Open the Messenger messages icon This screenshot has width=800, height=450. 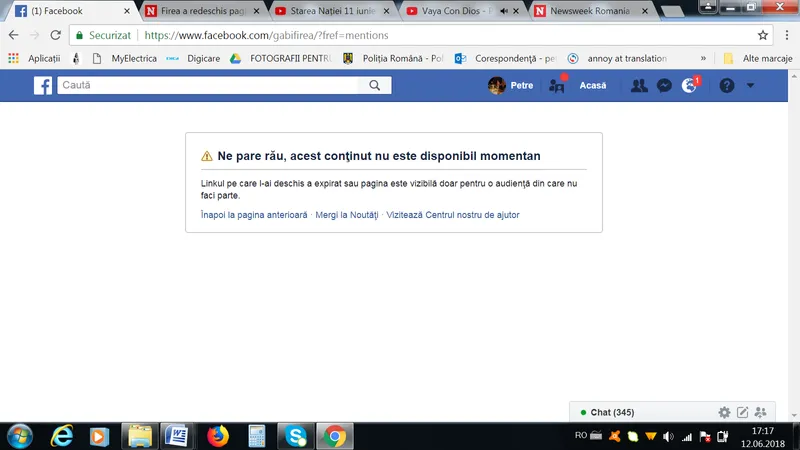click(x=663, y=86)
